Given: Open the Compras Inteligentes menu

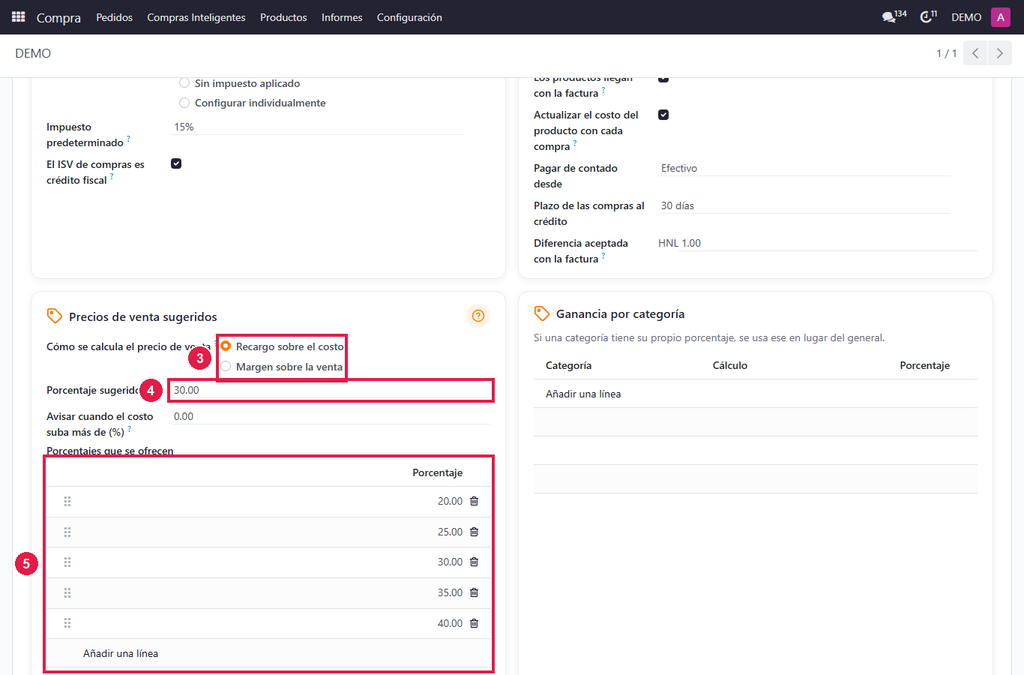Looking at the screenshot, I should pos(196,17).
